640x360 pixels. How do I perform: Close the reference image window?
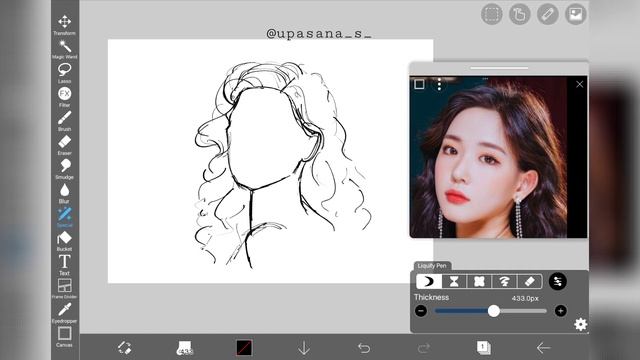(x=579, y=84)
